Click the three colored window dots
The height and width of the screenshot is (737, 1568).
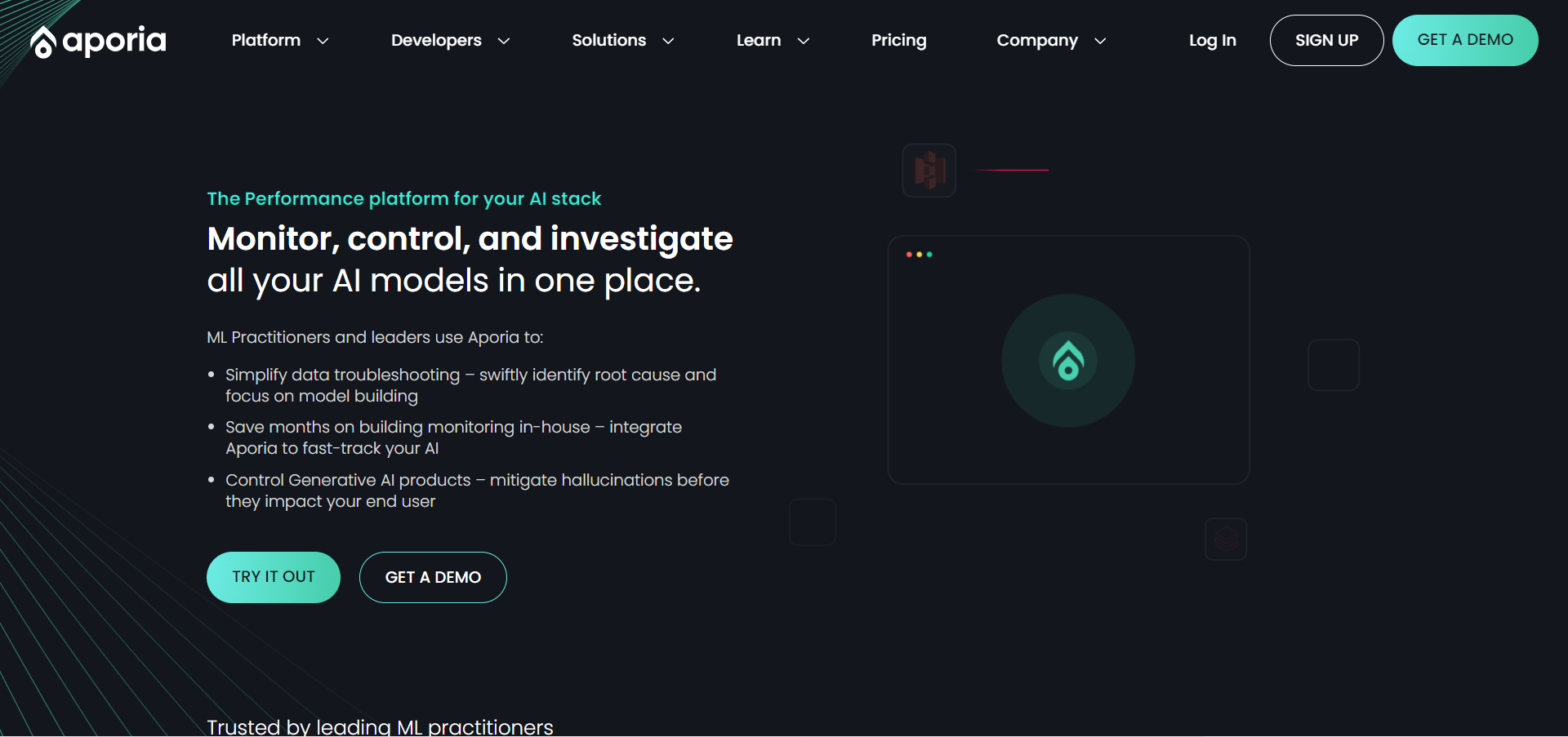(x=919, y=255)
